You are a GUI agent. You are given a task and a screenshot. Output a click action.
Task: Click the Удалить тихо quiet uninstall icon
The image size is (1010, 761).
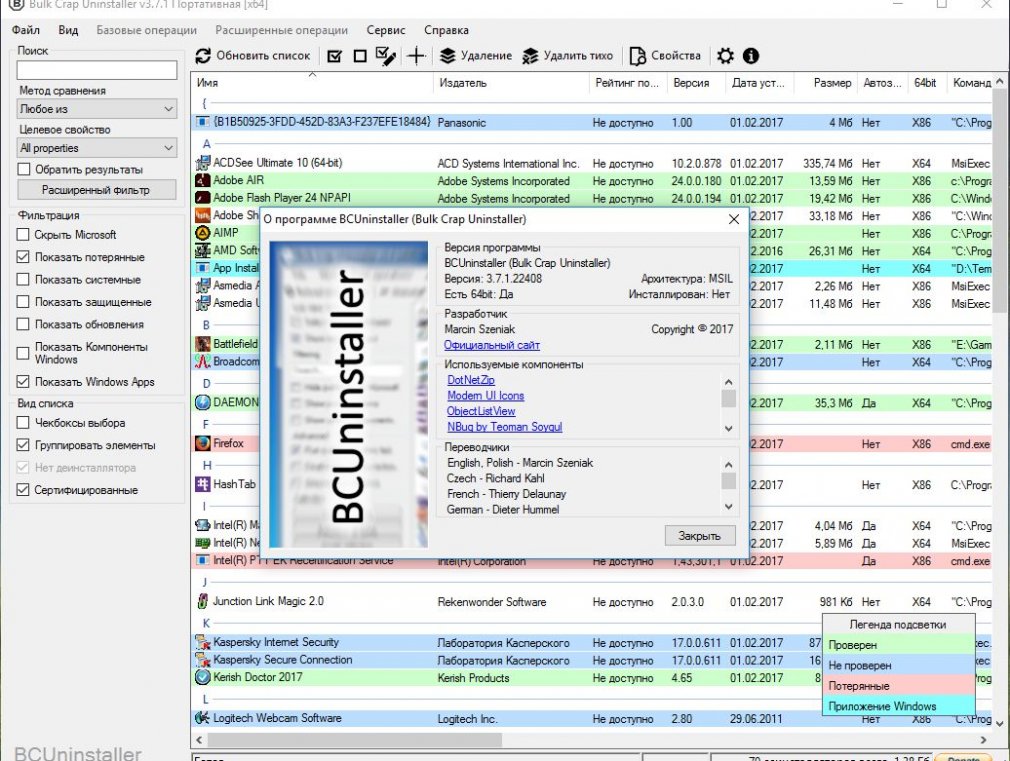click(x=530, y=56)
